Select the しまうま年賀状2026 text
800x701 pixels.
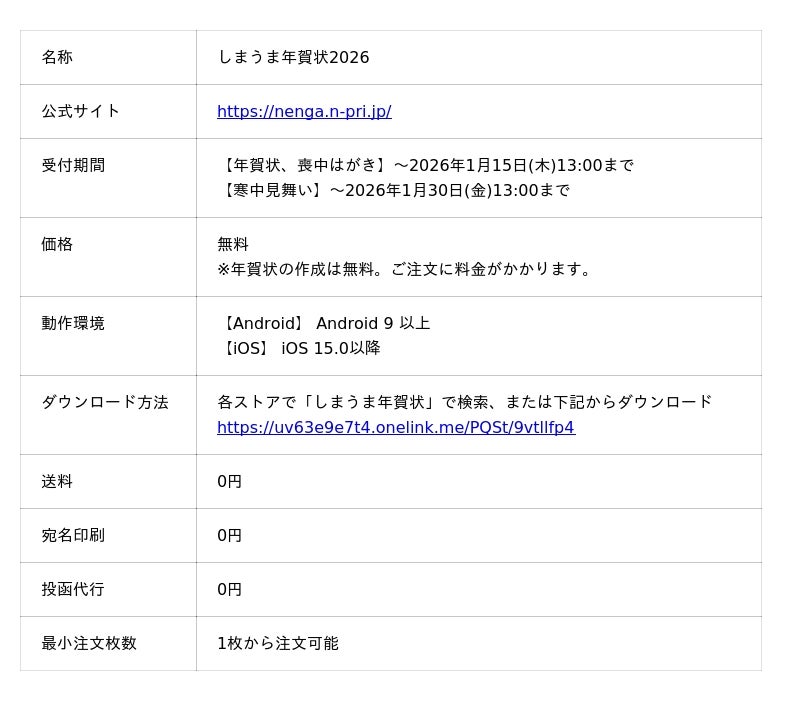(x=293, y=57)
